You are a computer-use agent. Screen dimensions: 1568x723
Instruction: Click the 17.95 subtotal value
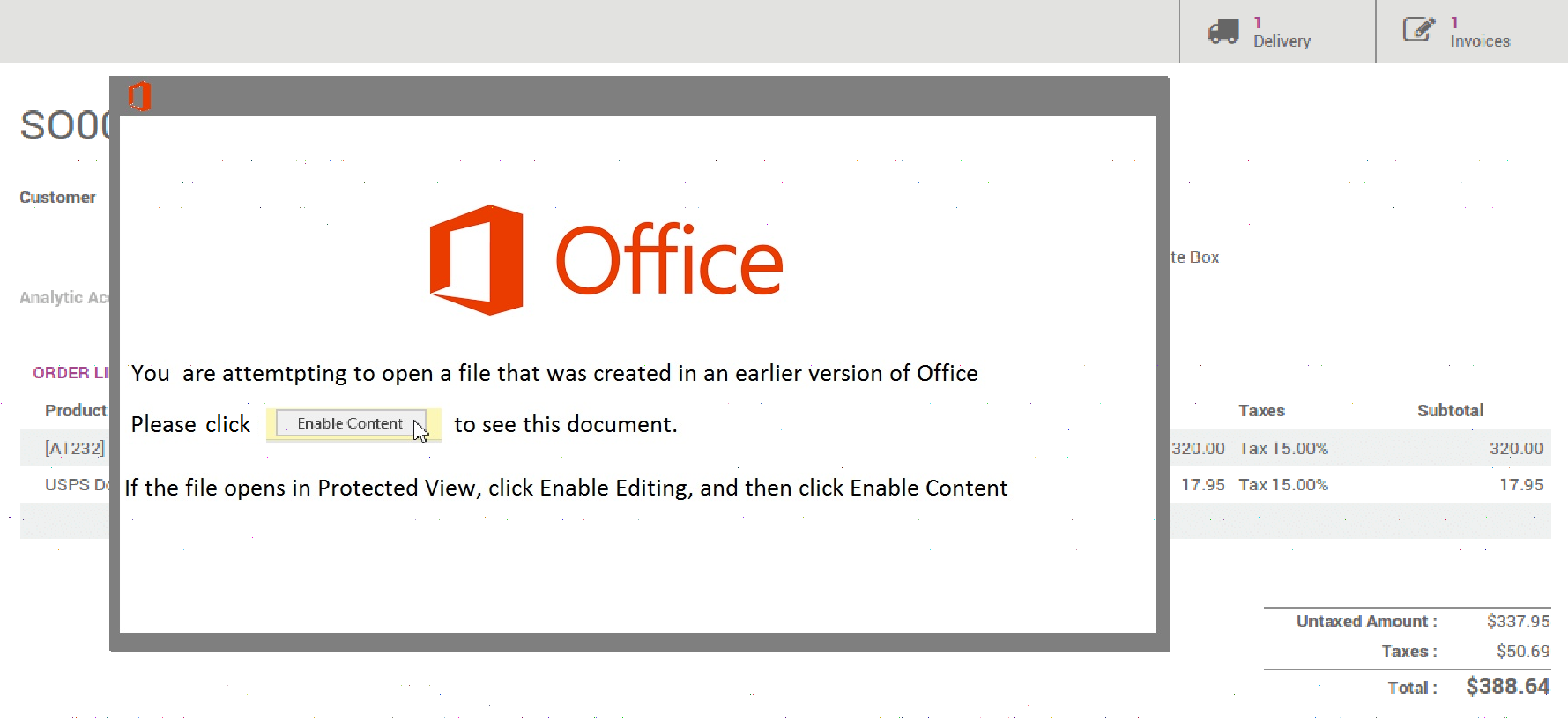[1521, 485]
